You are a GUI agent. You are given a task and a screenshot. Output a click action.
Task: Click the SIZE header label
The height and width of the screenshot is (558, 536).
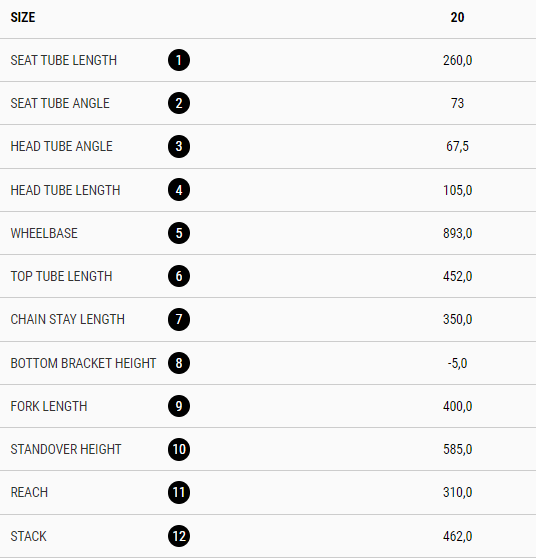(23, 17)
